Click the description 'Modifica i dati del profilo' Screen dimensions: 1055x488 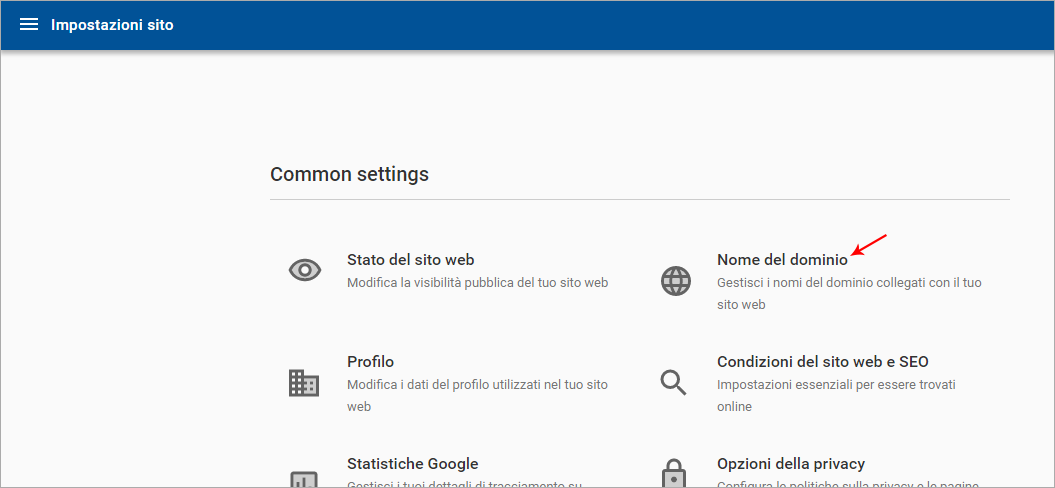[477, 385]
